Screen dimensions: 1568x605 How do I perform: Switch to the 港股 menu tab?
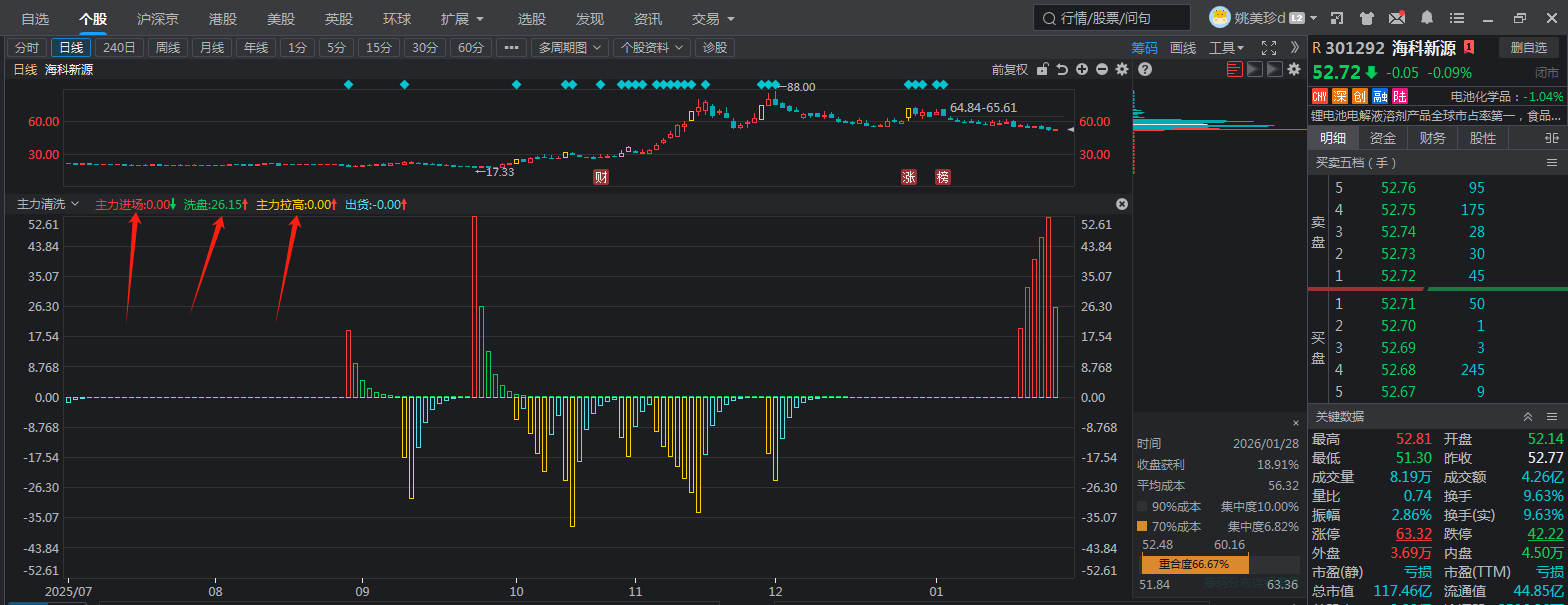pos(223,19)
